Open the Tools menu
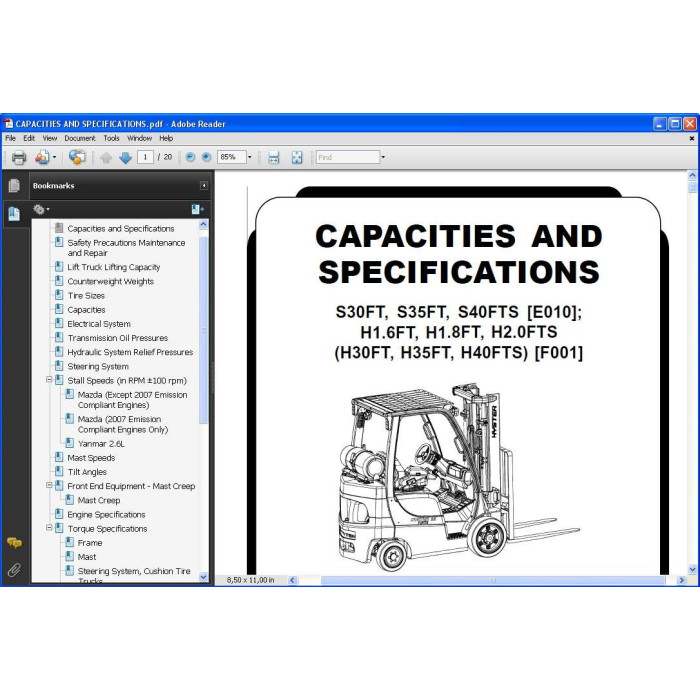Screen dimensions: 700x700 111,138
